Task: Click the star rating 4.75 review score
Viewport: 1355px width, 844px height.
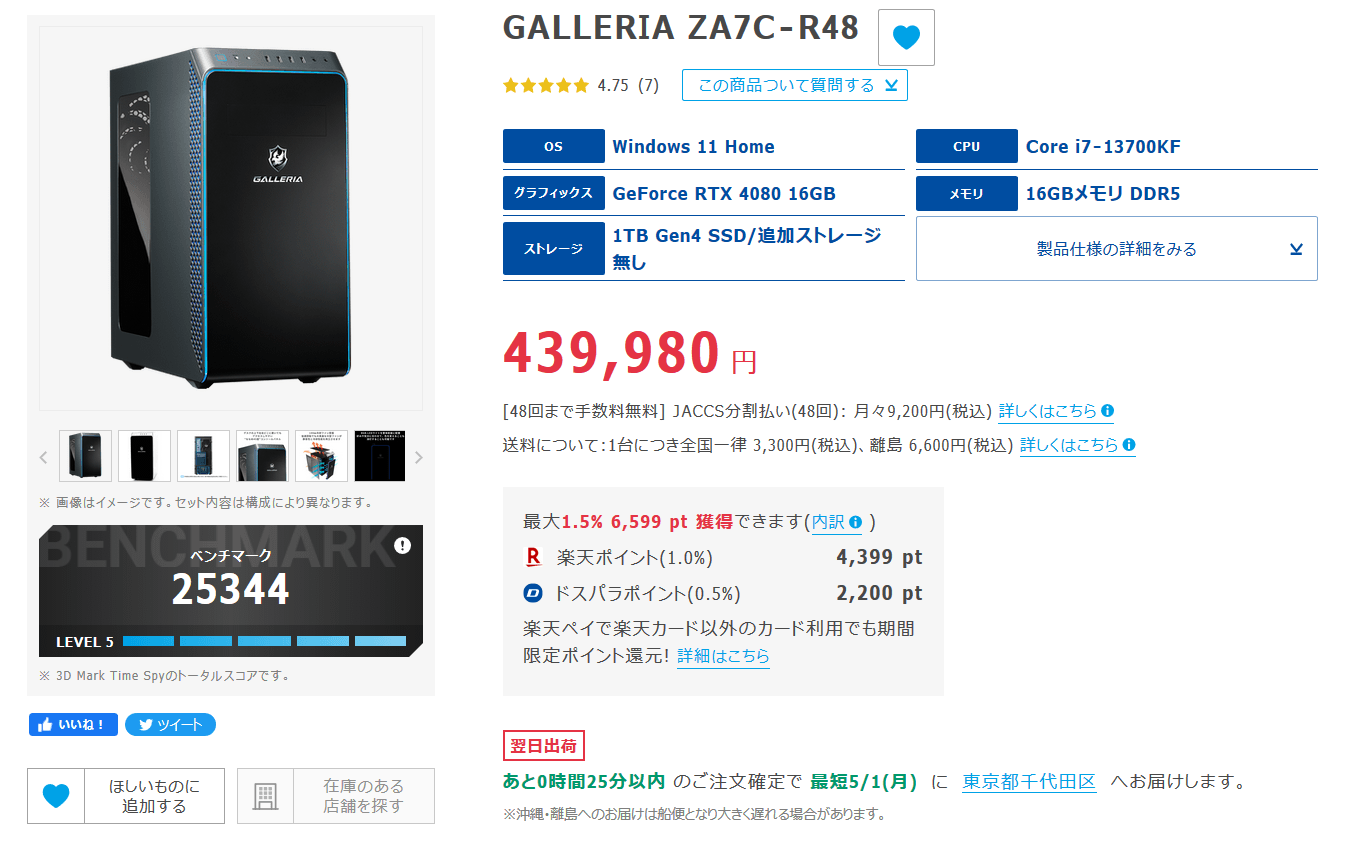Action: click(581, 85)
